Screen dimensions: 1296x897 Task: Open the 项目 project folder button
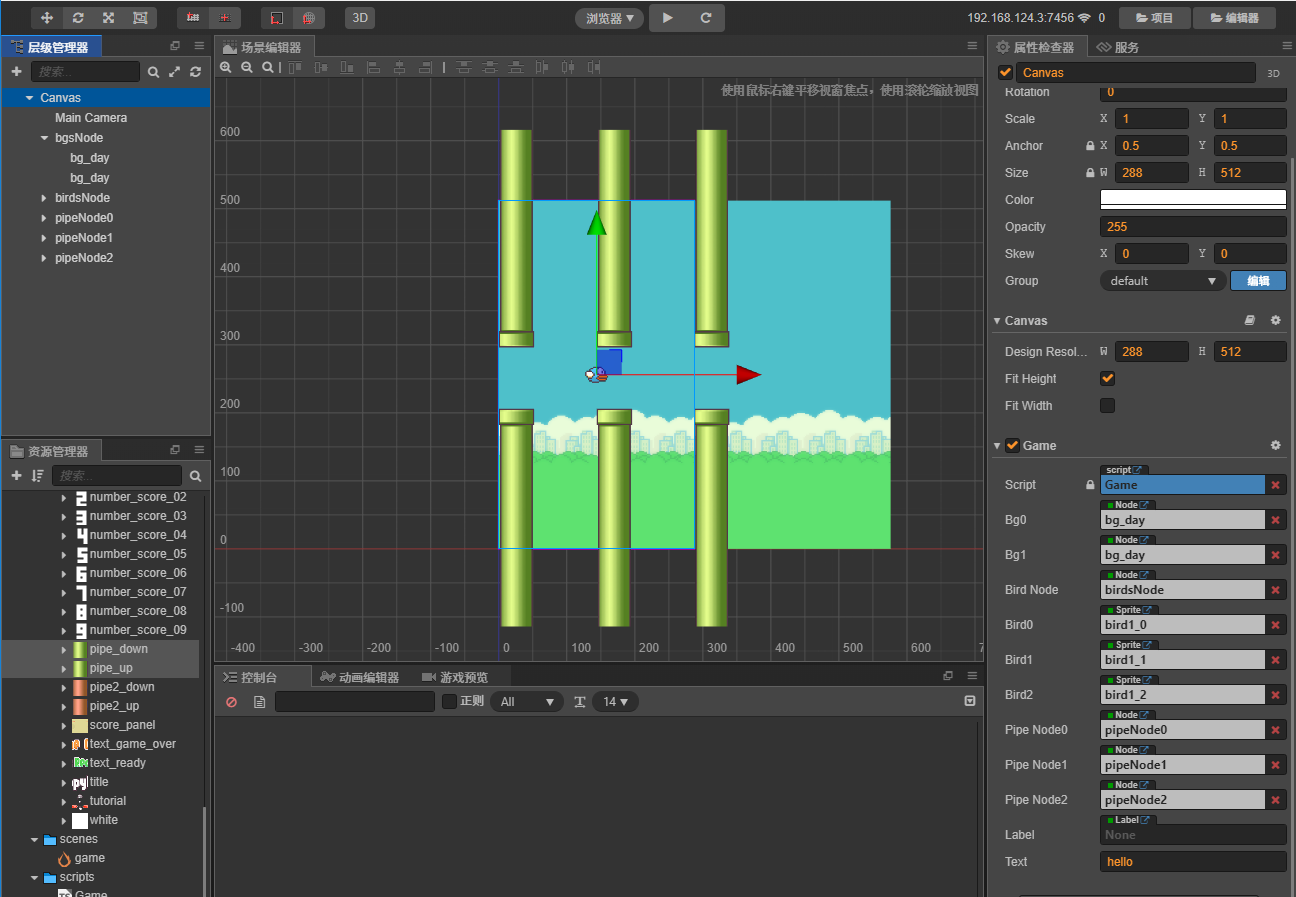(x=1154, y=18)
